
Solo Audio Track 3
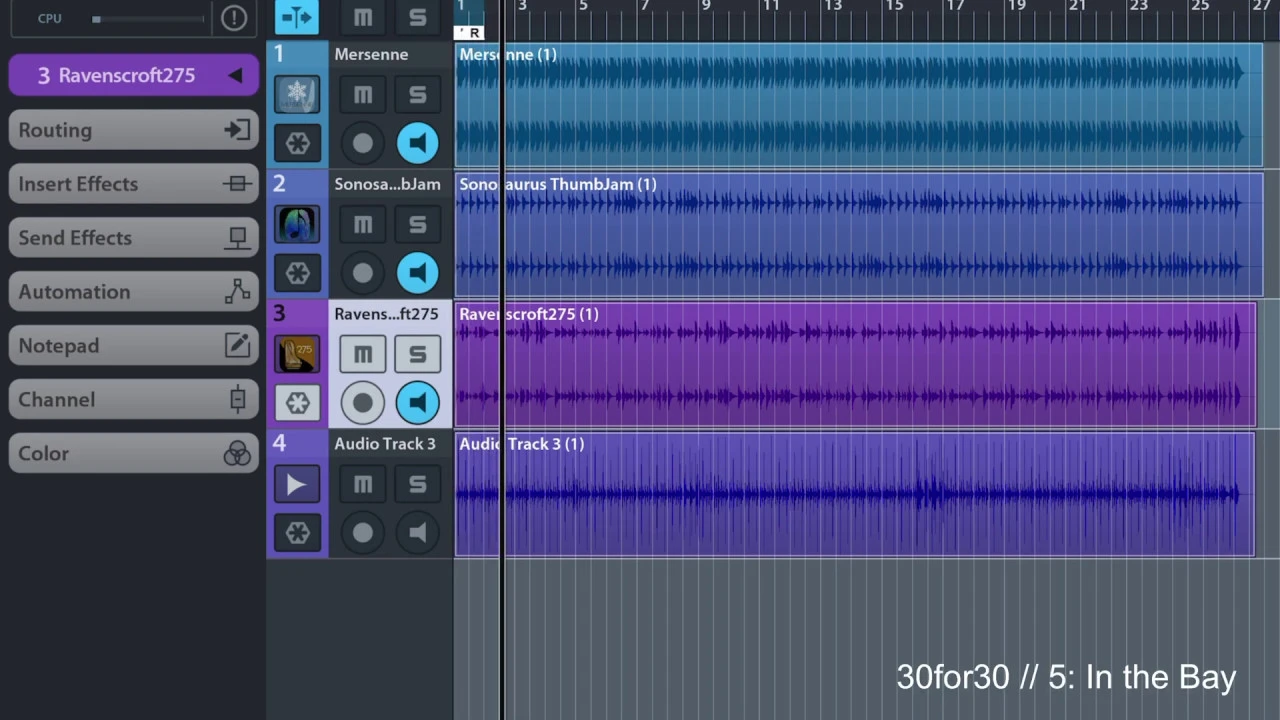pyautogui.click(x=417, y=484)
